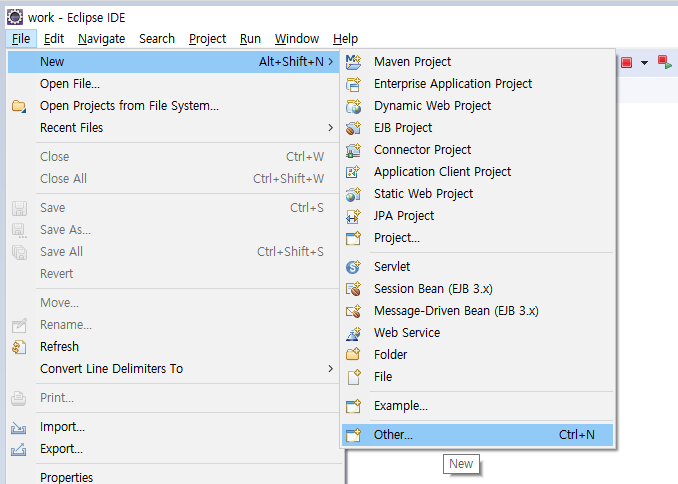Click the Static Web Project icon
The width and height of the screenshot is (678, 484).
pos(353,194)
